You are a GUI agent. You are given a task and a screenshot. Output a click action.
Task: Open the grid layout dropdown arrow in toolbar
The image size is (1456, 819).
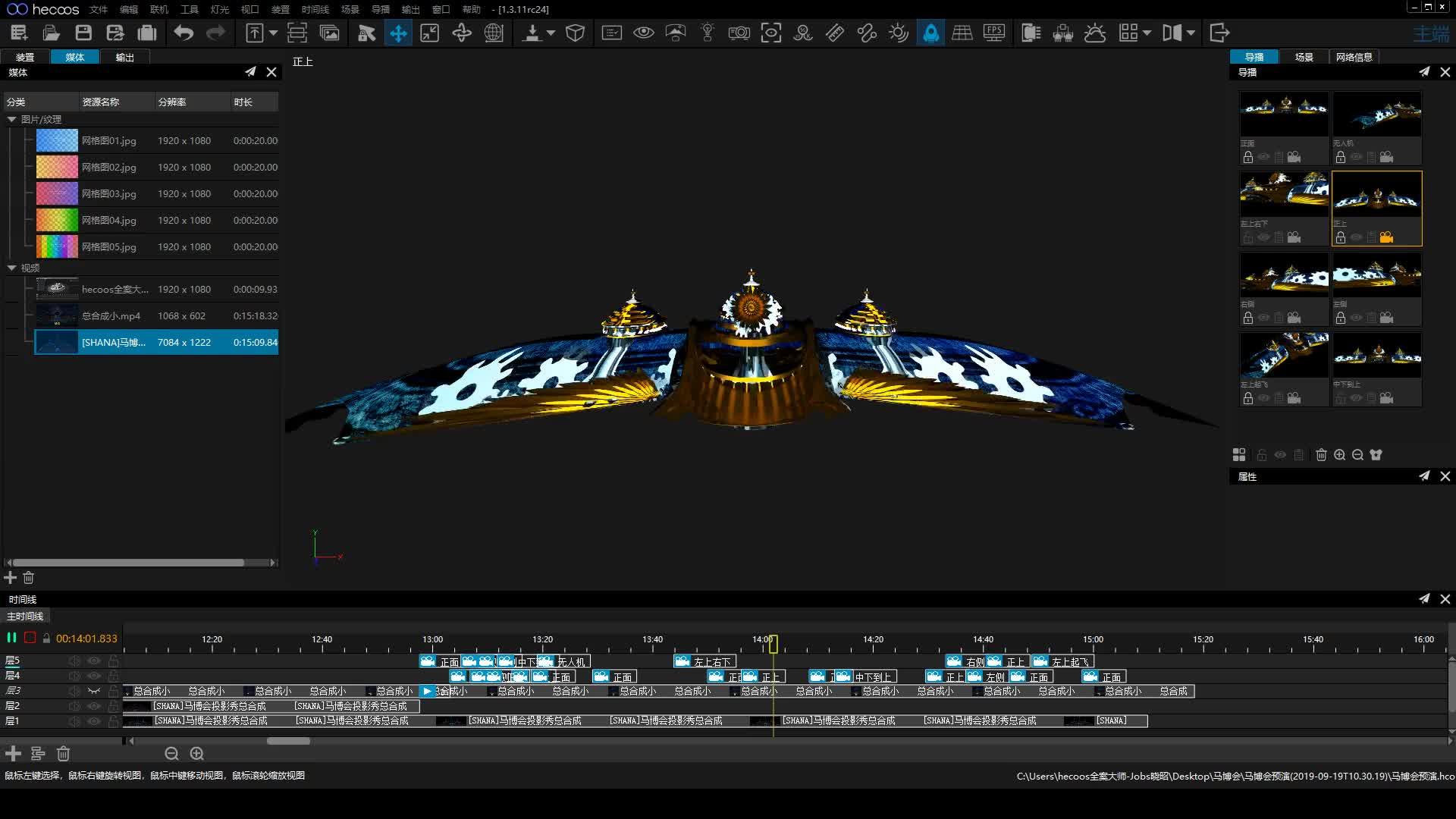(1147, 33)
